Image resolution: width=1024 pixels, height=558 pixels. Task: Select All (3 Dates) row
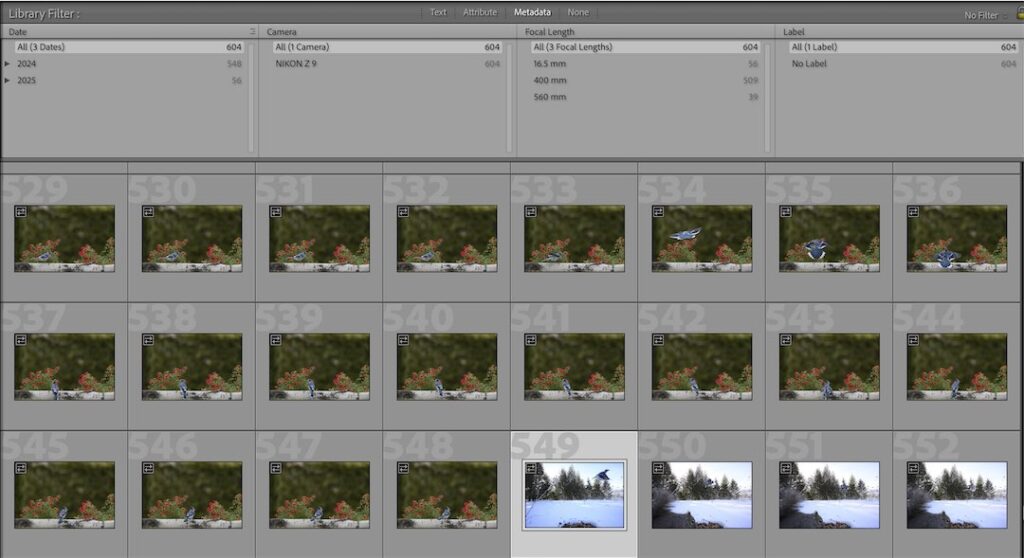129,47
